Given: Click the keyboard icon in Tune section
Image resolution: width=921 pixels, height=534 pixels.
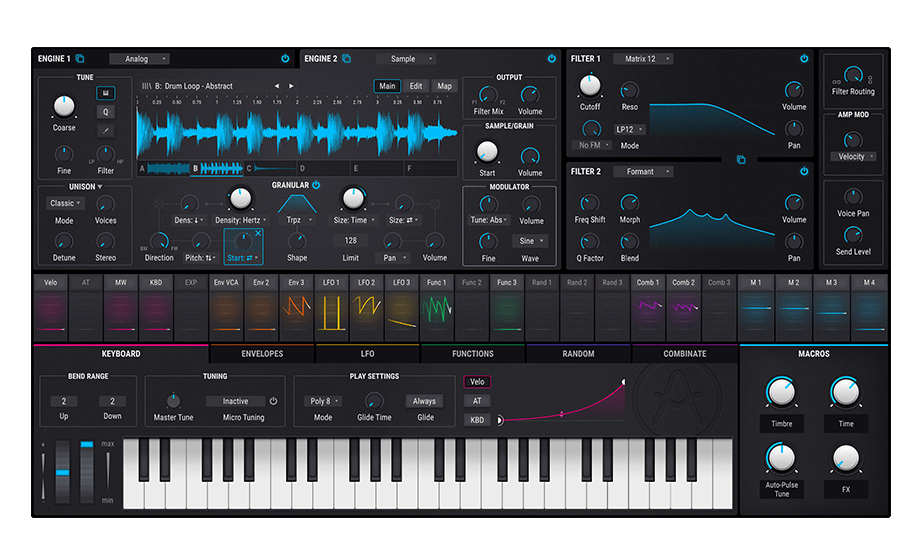Looking at the screenshot, I should click(x=105, y=93).
